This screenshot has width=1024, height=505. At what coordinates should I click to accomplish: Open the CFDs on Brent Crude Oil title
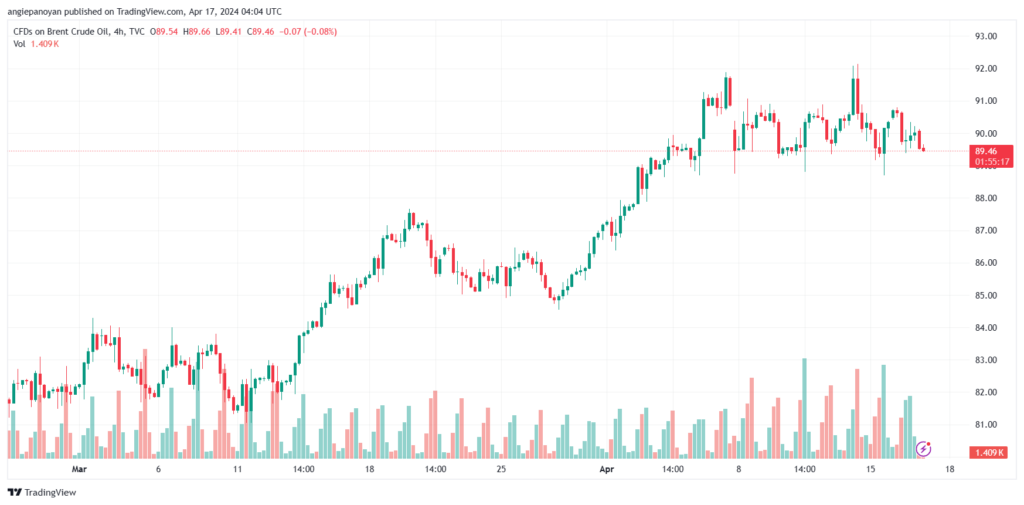[58, 31]
